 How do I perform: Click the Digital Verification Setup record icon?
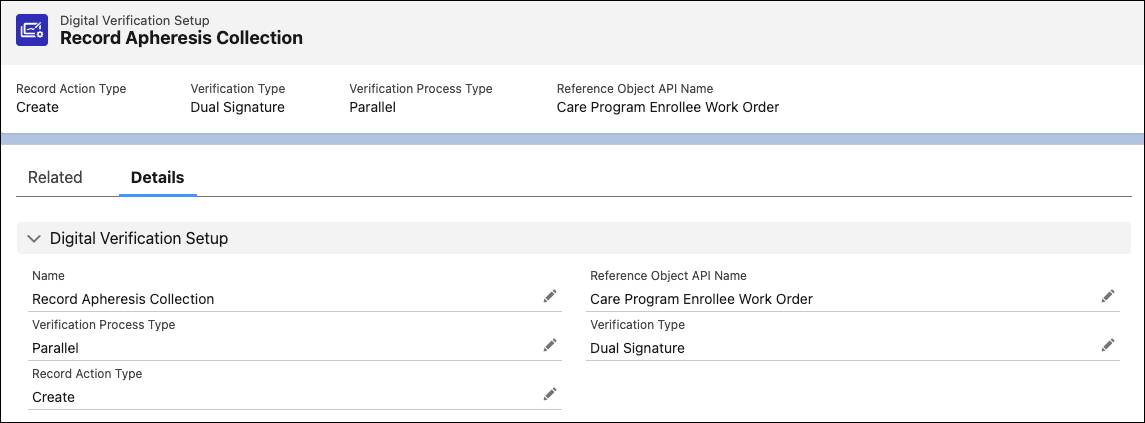(32, 30)
